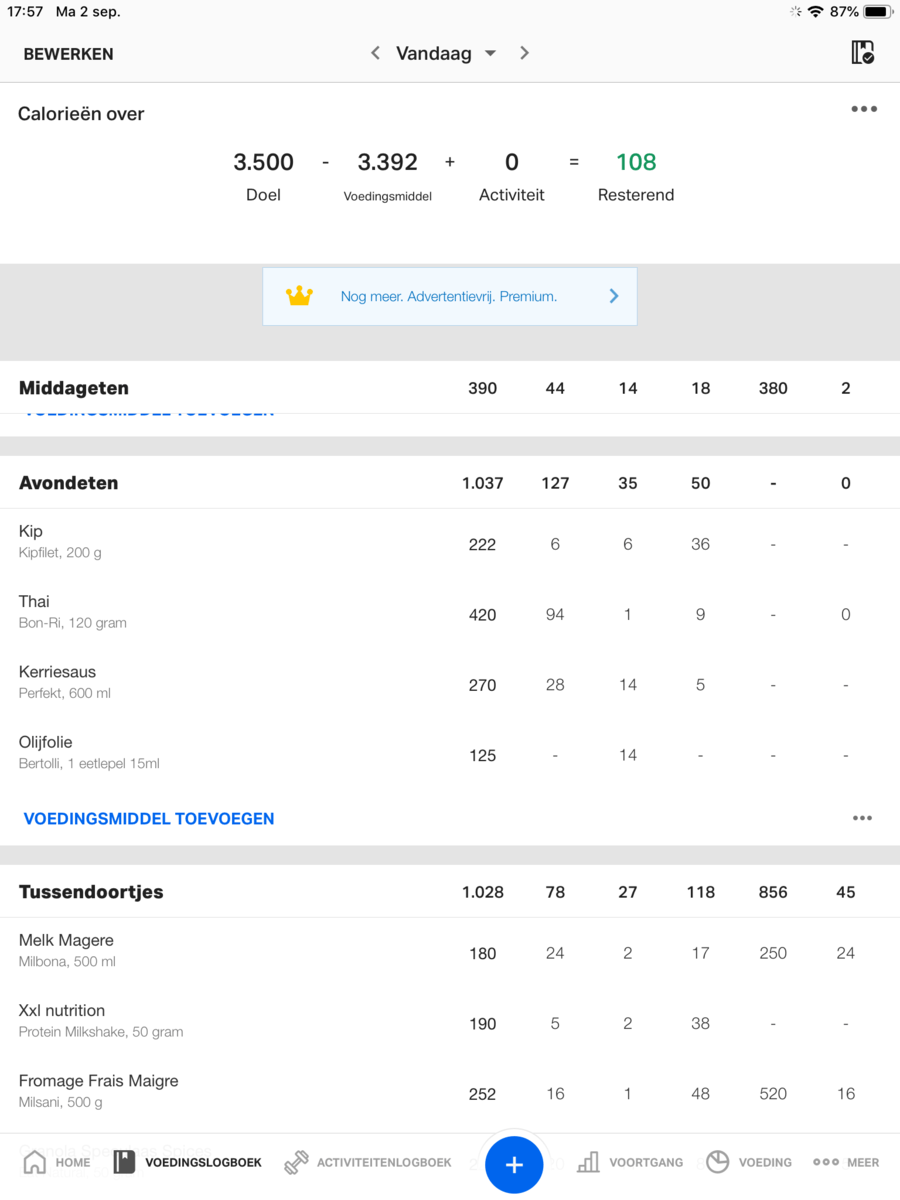
Task: Open the Melk Magere Milbona entry
Action: [67, 950]
